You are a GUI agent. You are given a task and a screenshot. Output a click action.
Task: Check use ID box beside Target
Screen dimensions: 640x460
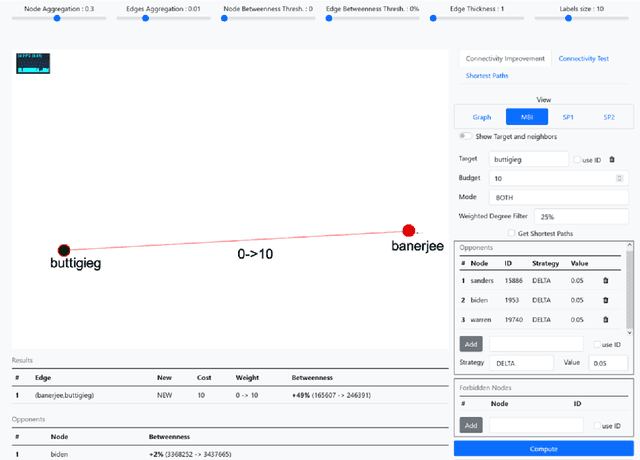click(x=577, y=160)
